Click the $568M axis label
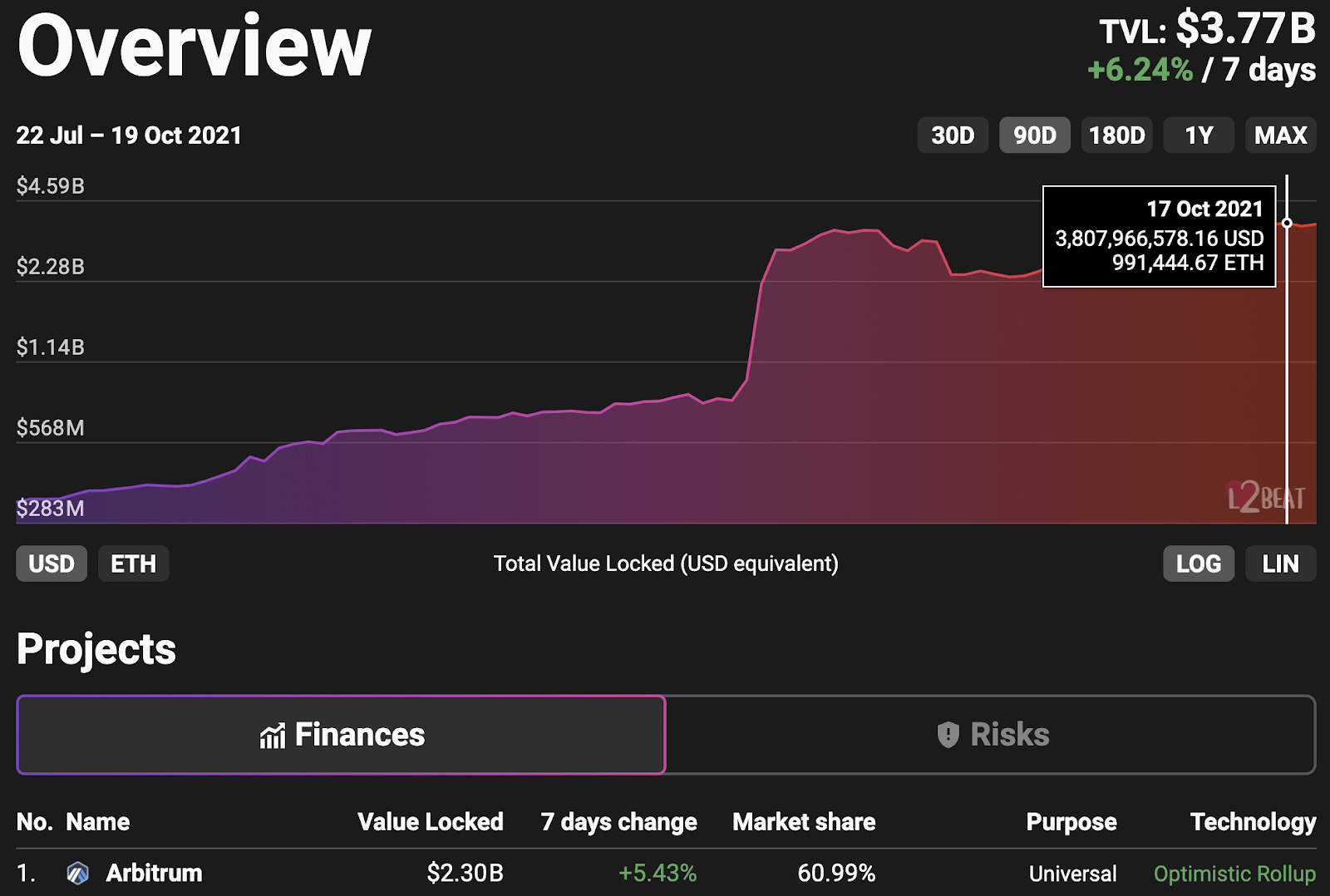This screenshot has width=1330, height=896. tap(51, 427)
